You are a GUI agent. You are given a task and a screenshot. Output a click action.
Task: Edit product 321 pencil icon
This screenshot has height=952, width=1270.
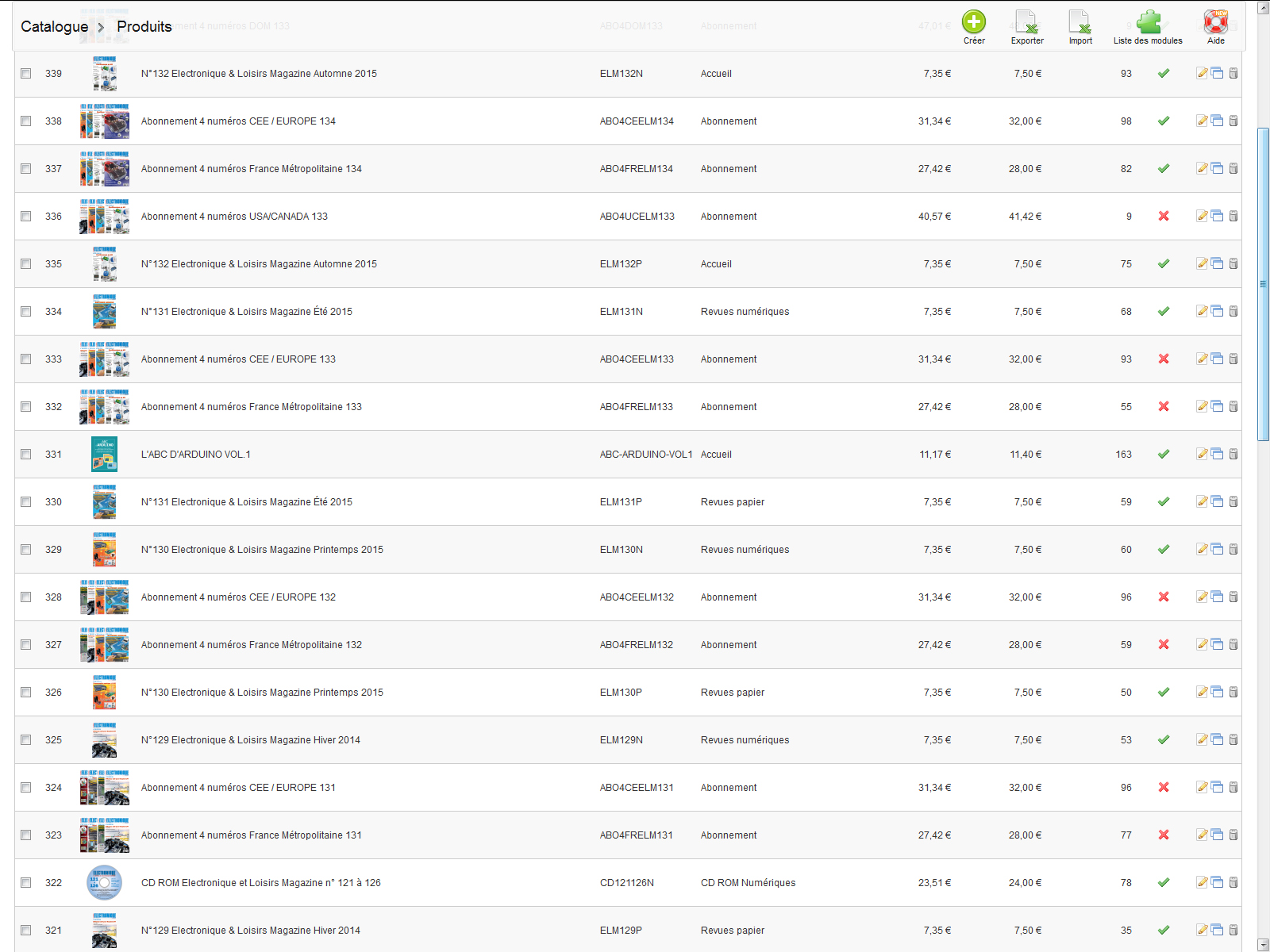pos(1202,930)
